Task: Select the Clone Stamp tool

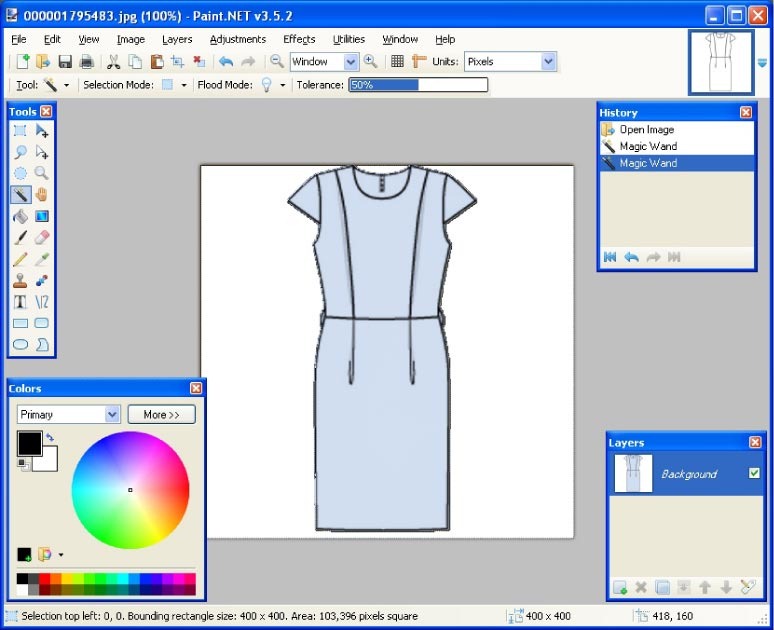Action: pyautogui.click(x=20, y=281)
